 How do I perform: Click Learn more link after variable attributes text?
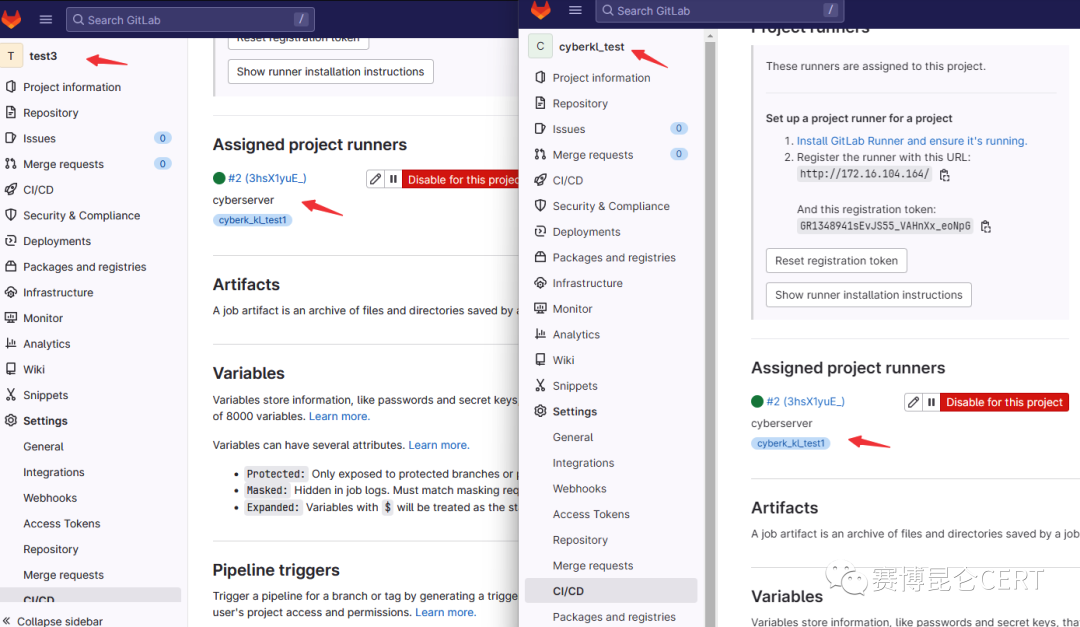439,445
